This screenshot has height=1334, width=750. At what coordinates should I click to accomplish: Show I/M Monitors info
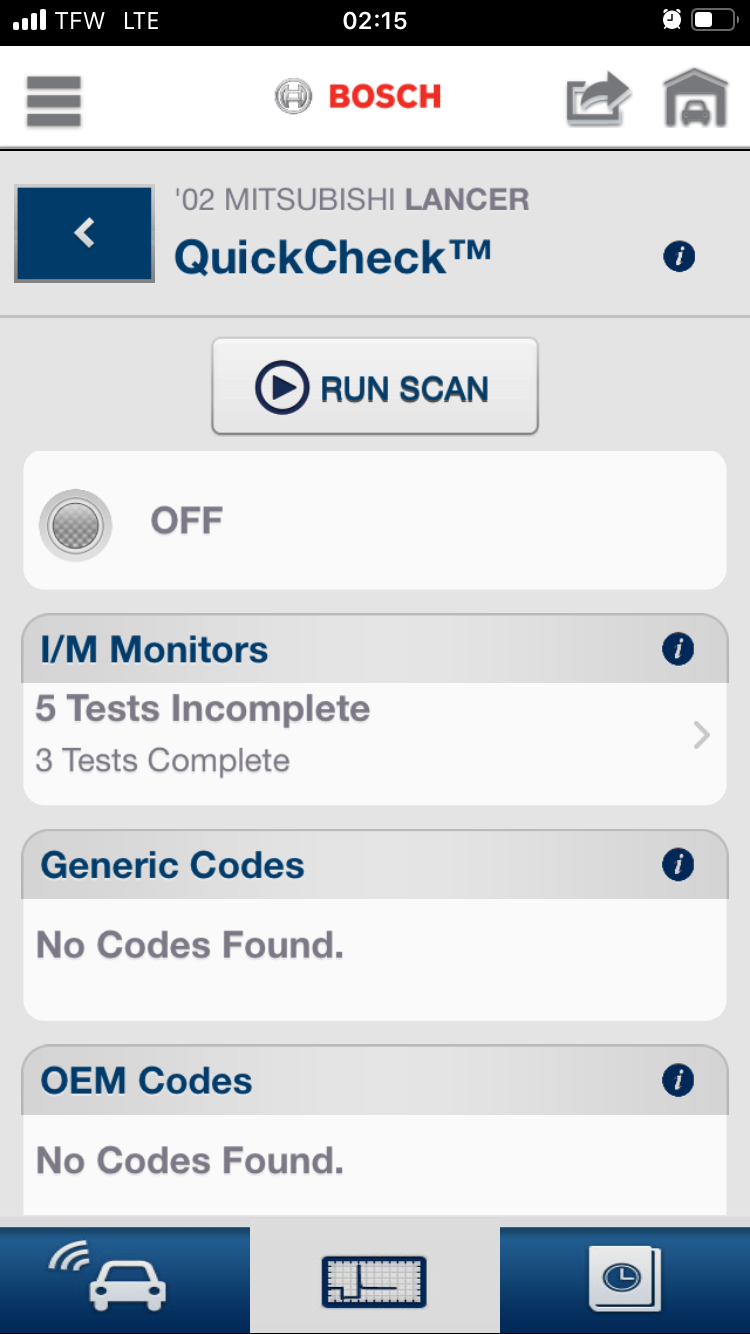point(678,649)
